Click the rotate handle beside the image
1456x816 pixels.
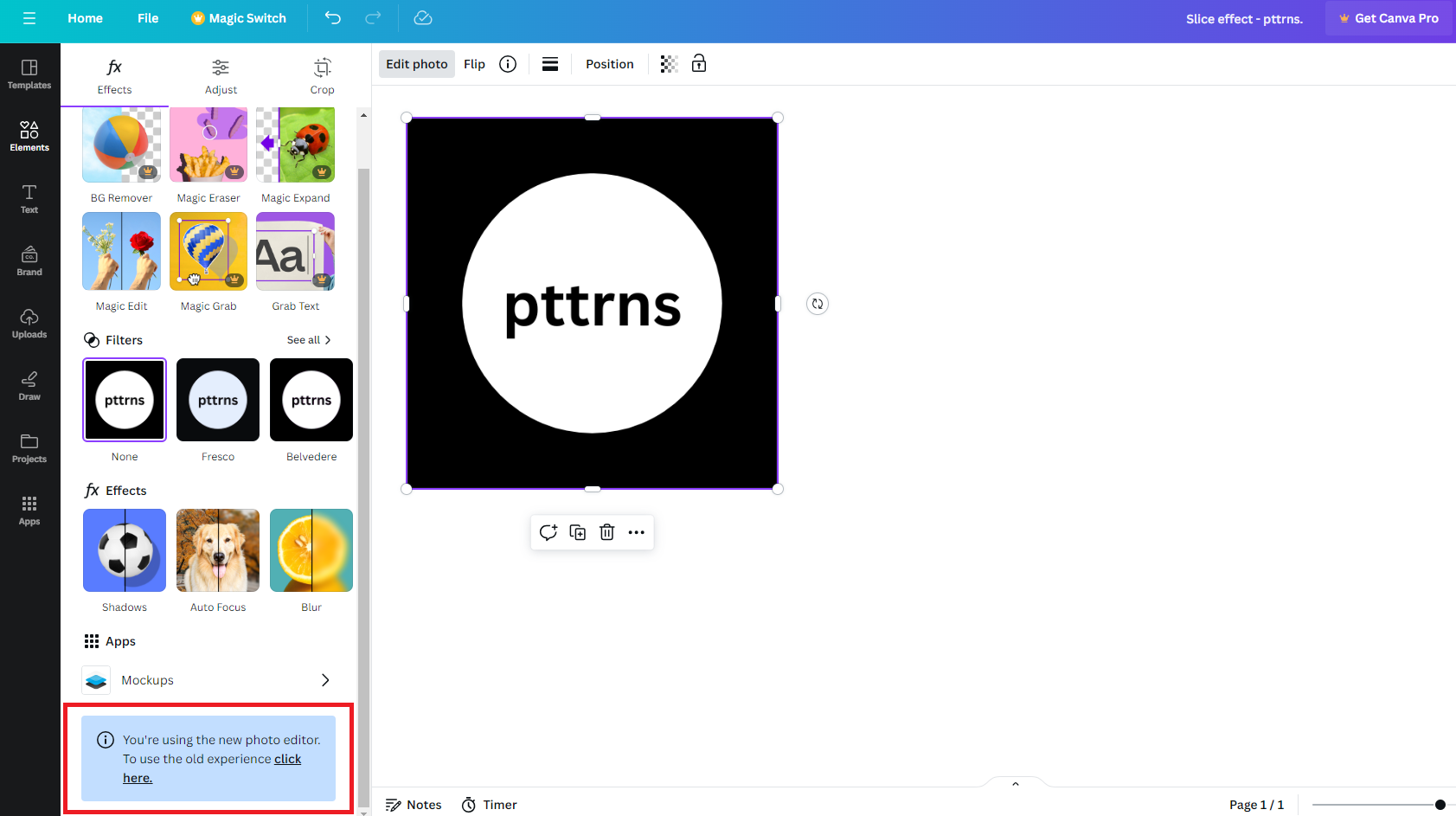pos(818,304)
